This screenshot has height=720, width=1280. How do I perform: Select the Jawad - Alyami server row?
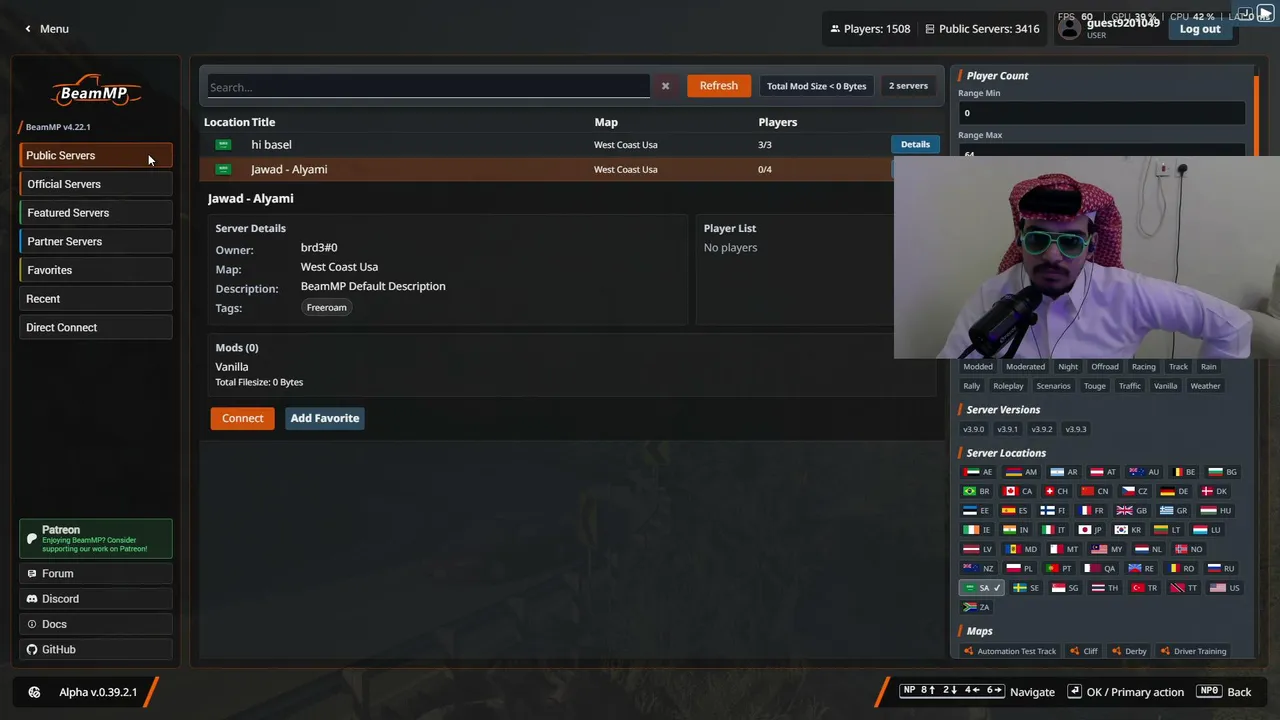coord(572,170)
